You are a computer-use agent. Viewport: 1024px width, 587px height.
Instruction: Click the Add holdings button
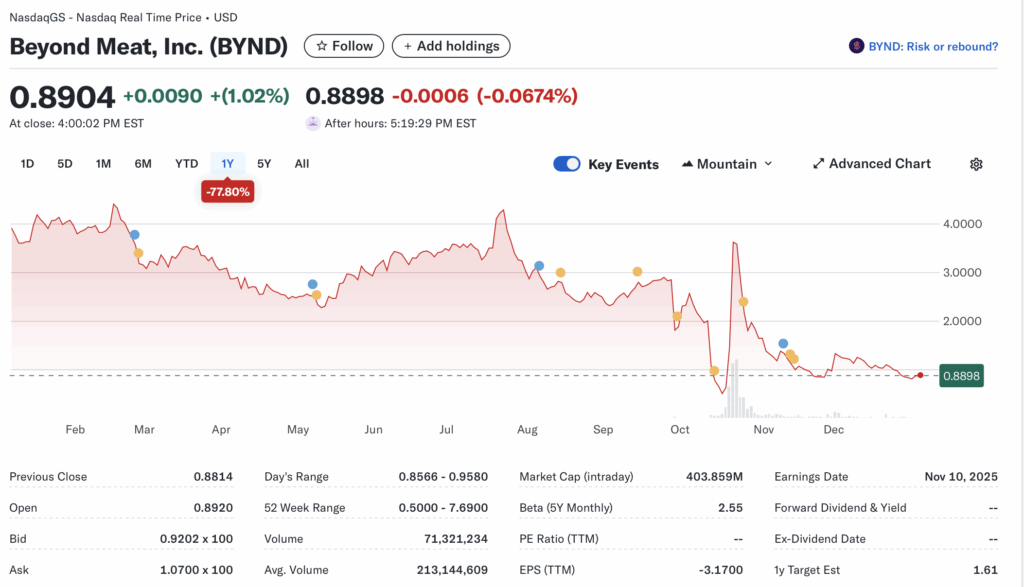coord(451,46)
